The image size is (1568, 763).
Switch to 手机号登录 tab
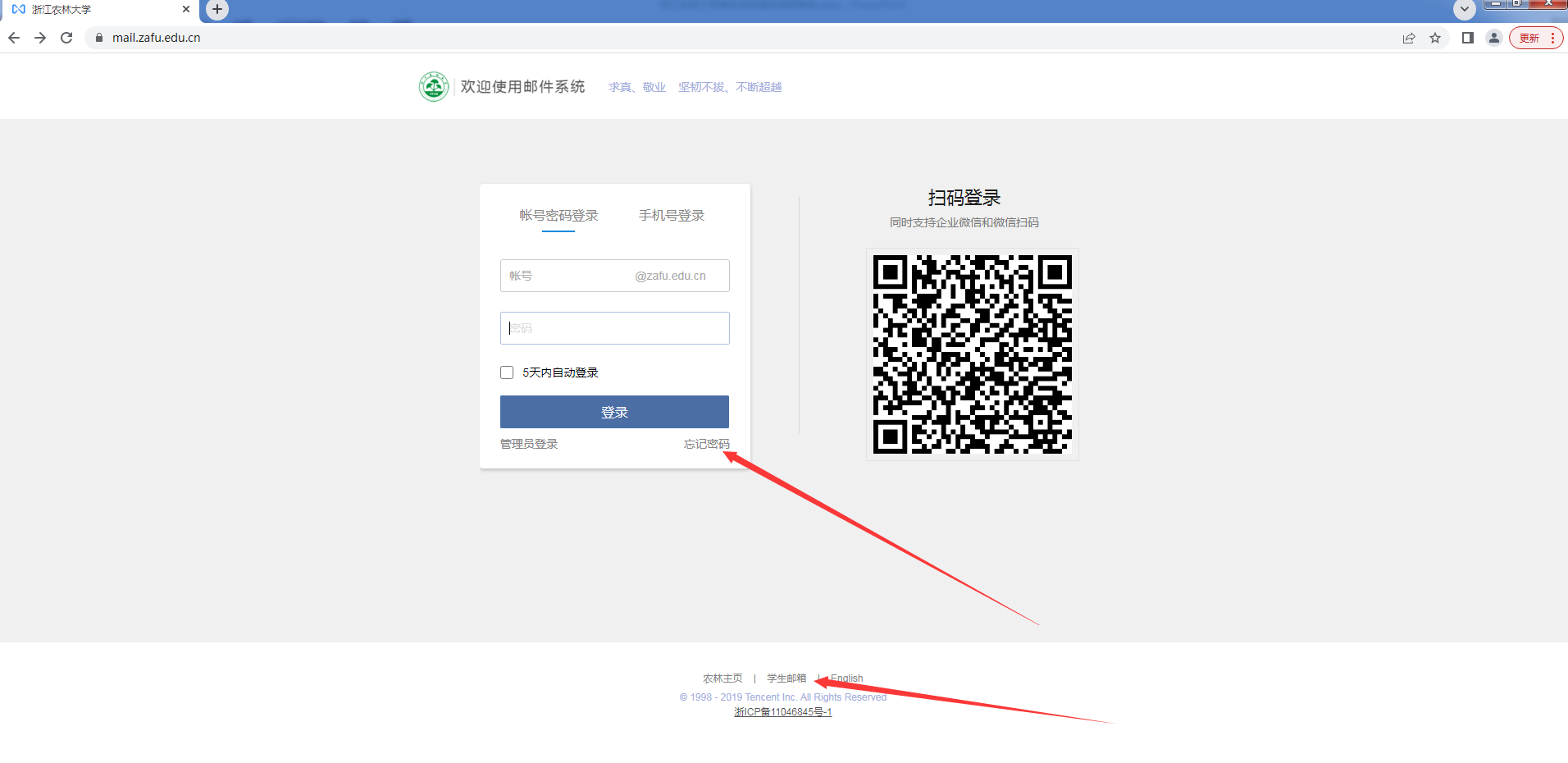(x=672, y=215)
